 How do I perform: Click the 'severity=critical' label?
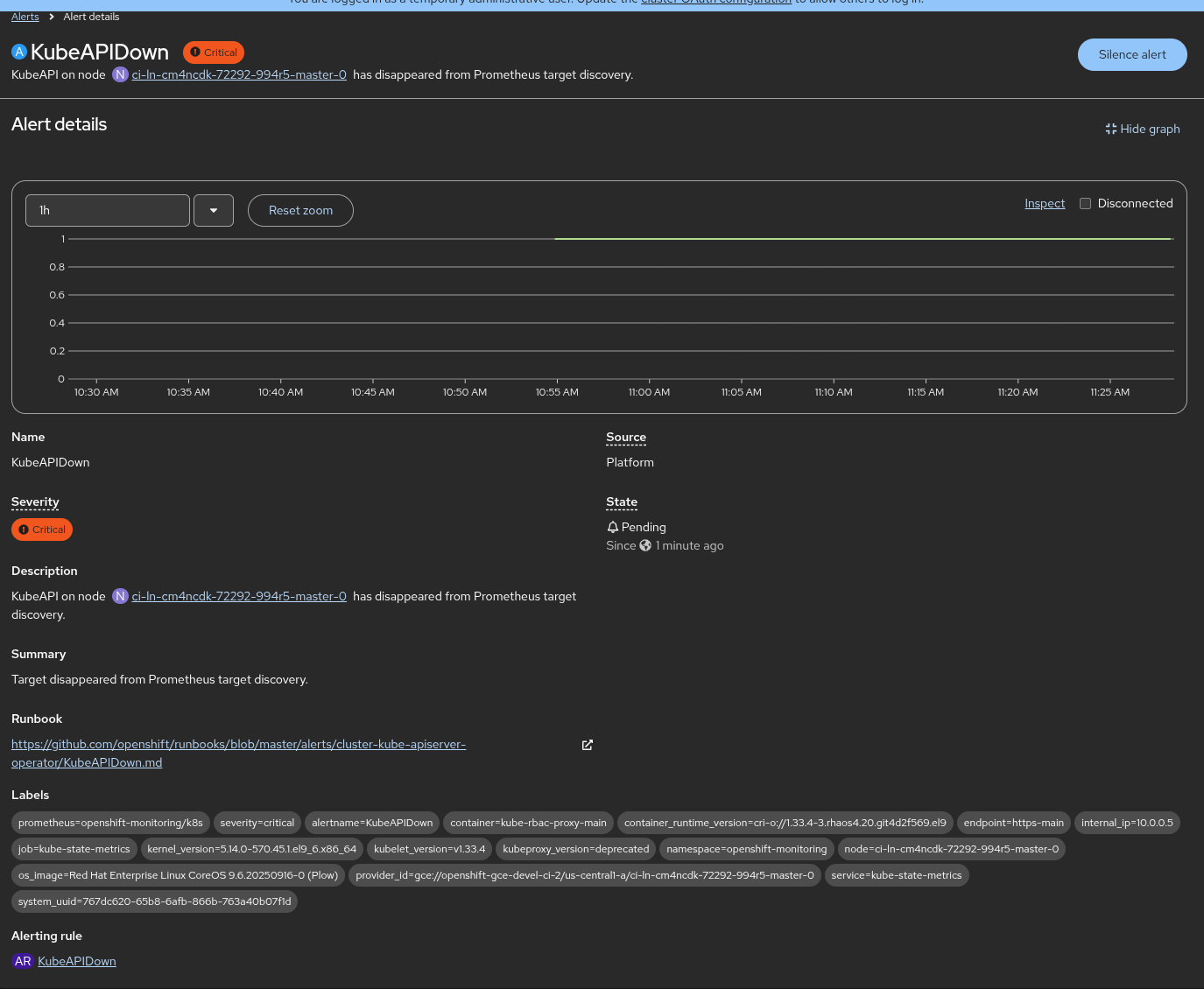coord(257,823)
